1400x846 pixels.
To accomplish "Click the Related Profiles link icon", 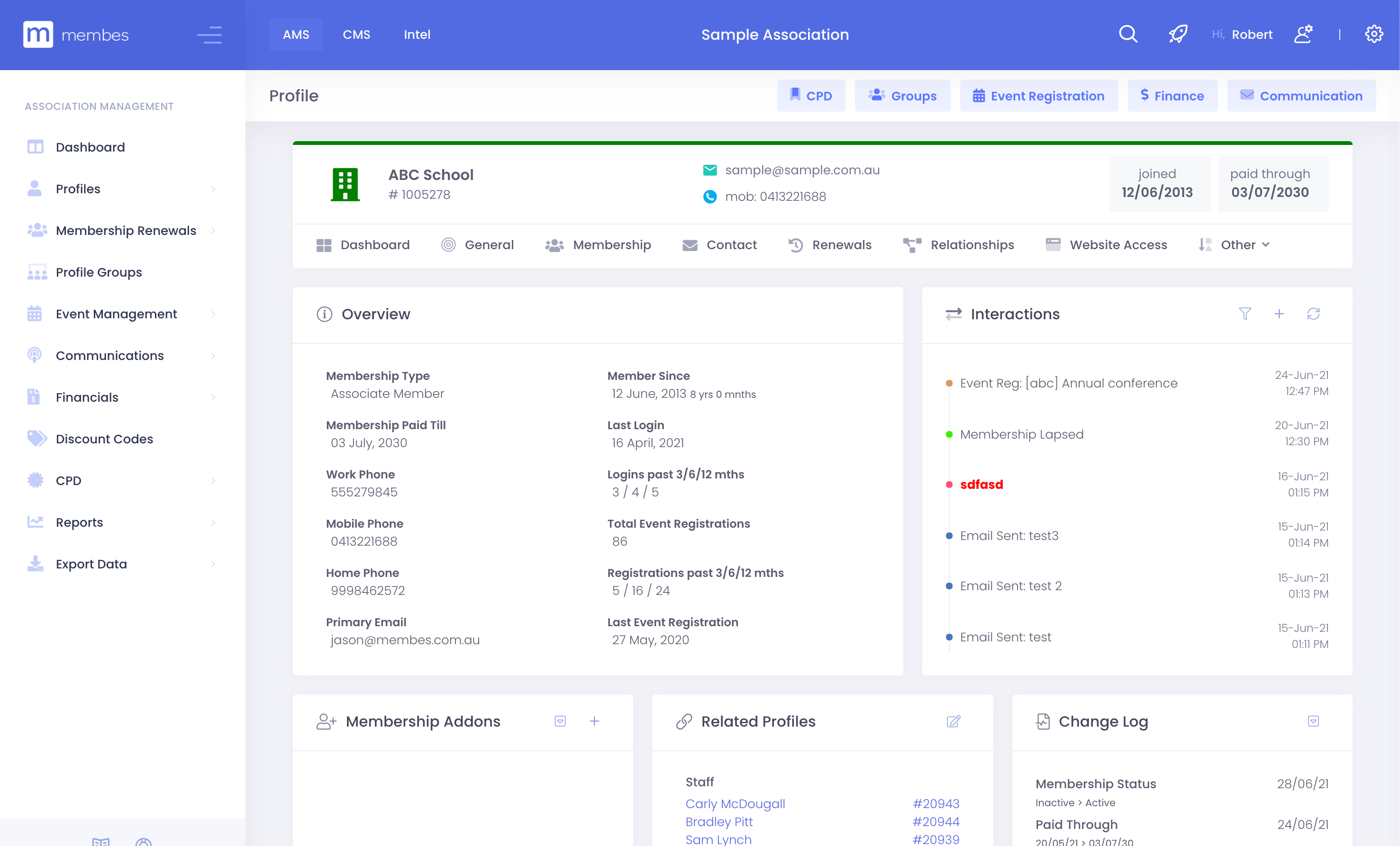I will pos(684,721).
